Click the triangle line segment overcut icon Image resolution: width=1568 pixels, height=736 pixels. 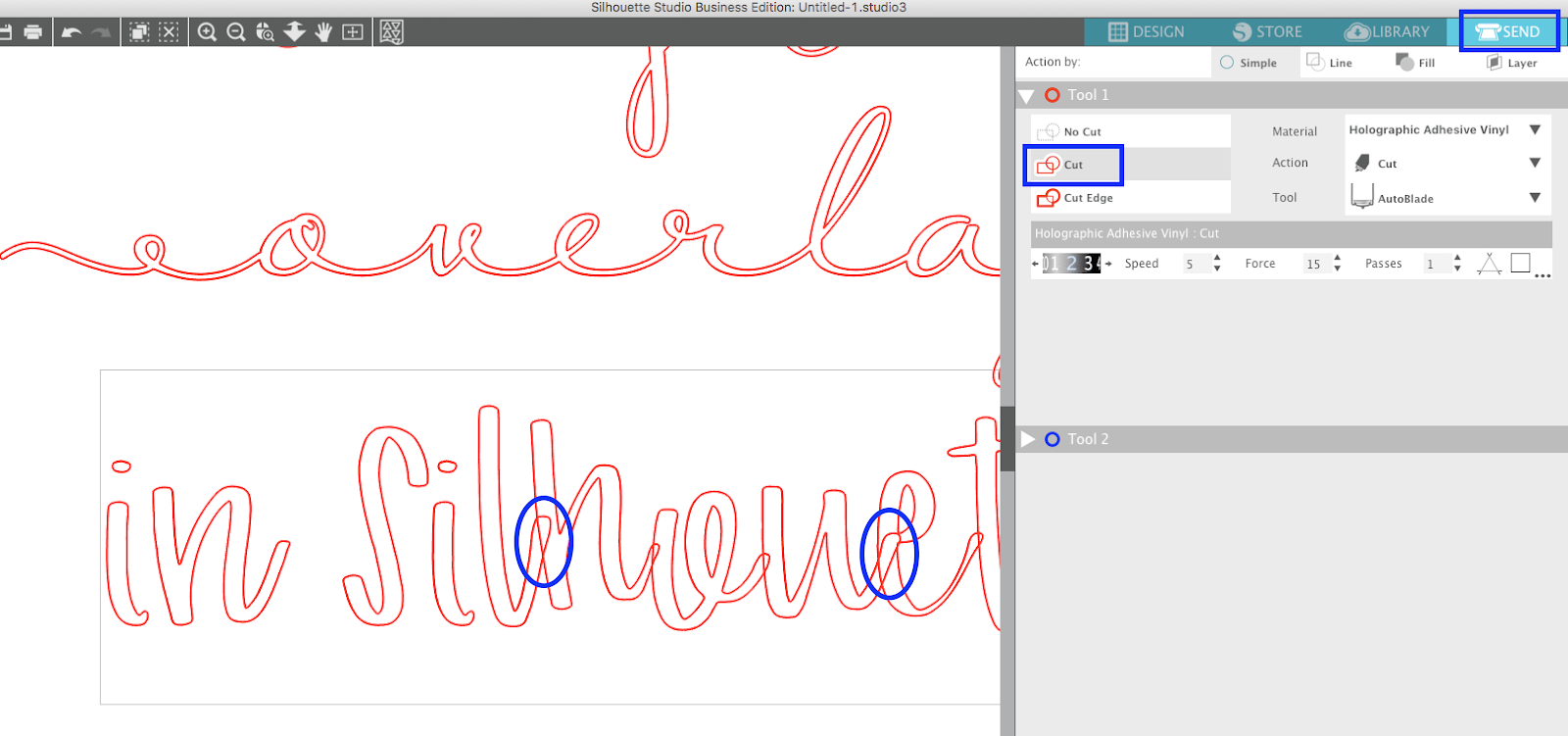click(x=1490, y=263)
